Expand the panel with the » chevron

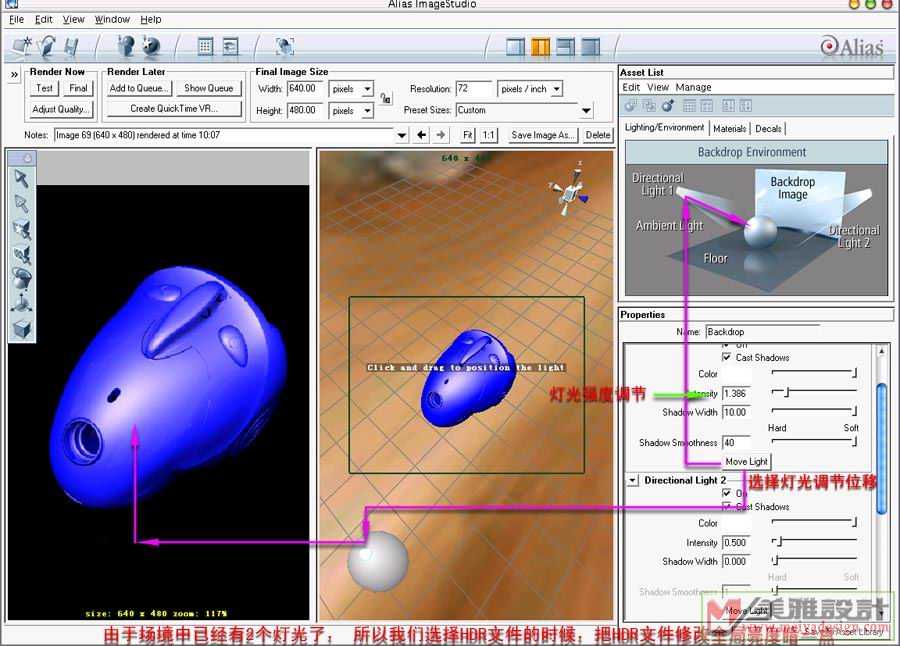click(x=14, y=75)
